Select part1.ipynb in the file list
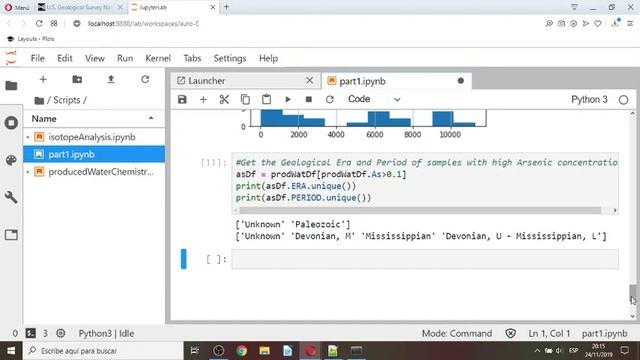640x360 pixels. pos(94,154)
